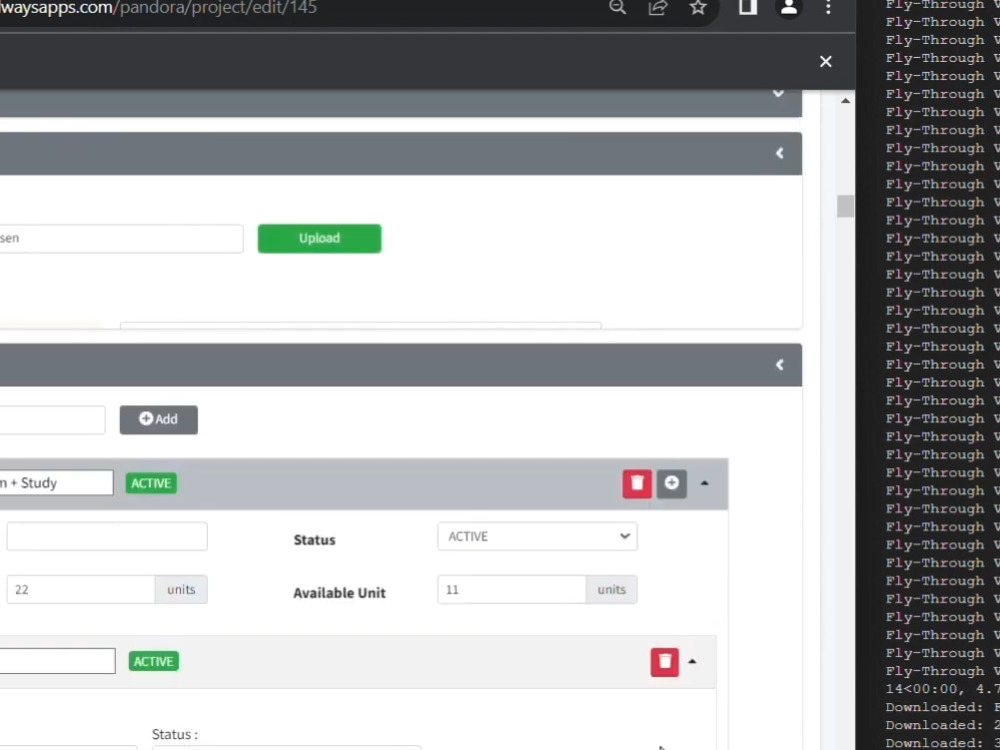Click the reading list icon near profile avatar
The height and width of the screenshot is (750, 1000).
pos(747,8)
